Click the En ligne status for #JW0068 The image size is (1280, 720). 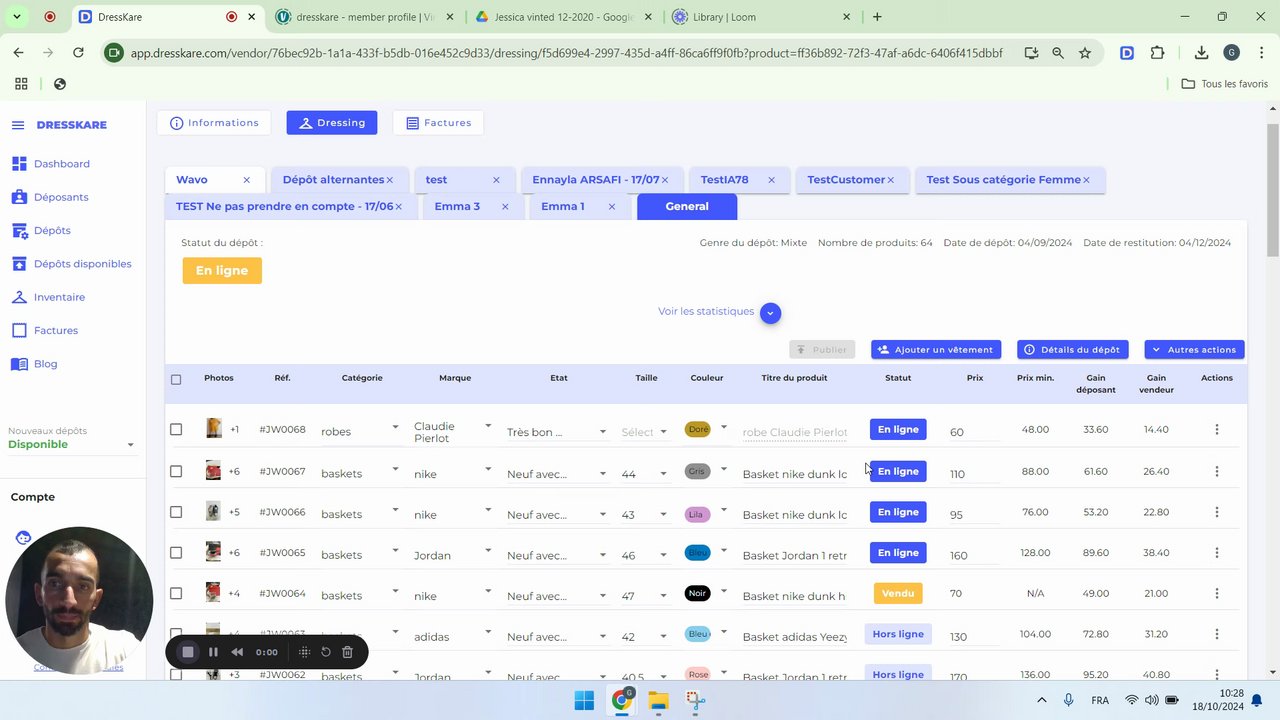pyautogui.click(x=898, y=430)
